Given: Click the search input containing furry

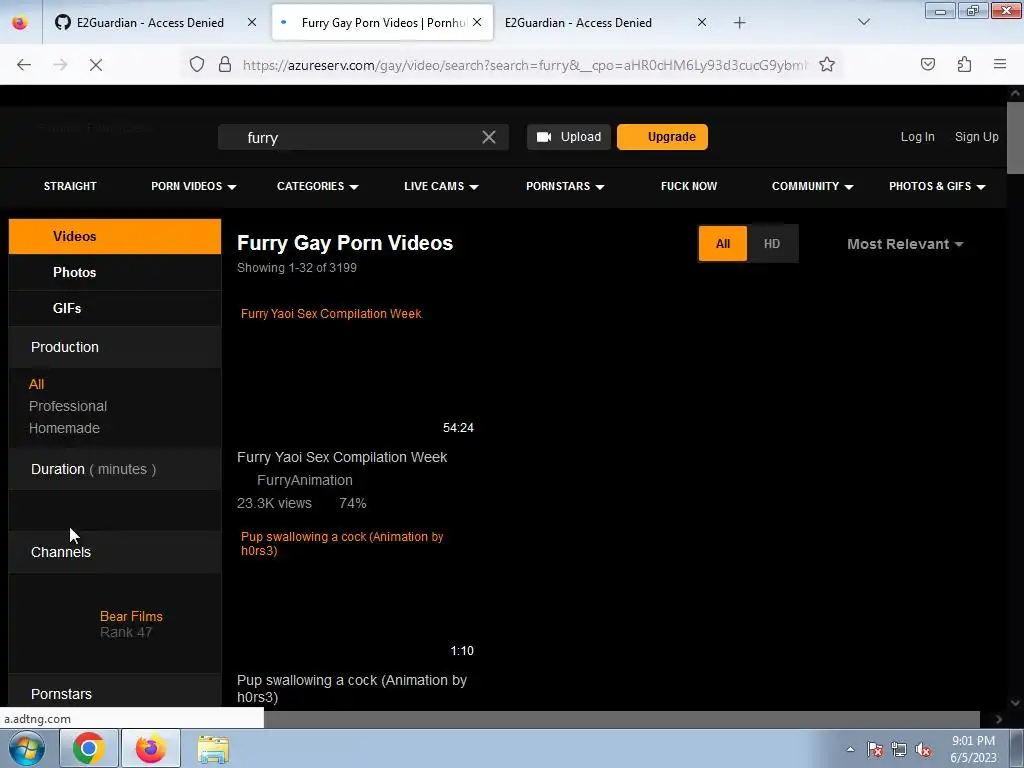Looking at the screenshot, I should pos(362,137).
